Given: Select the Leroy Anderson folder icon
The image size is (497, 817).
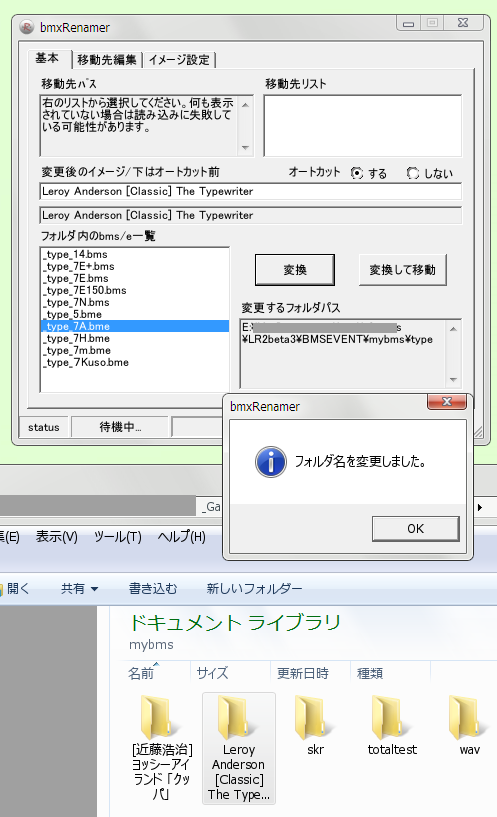Looking at the screenshot, I should 238,718.
